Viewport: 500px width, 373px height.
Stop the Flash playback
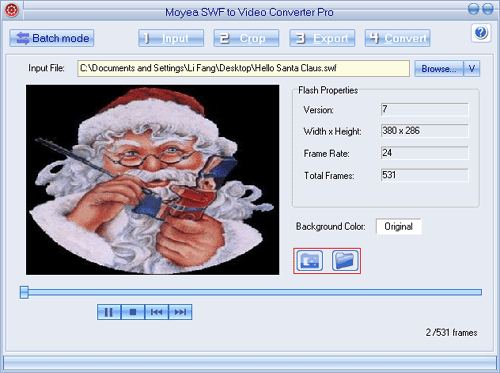[133, 312]
